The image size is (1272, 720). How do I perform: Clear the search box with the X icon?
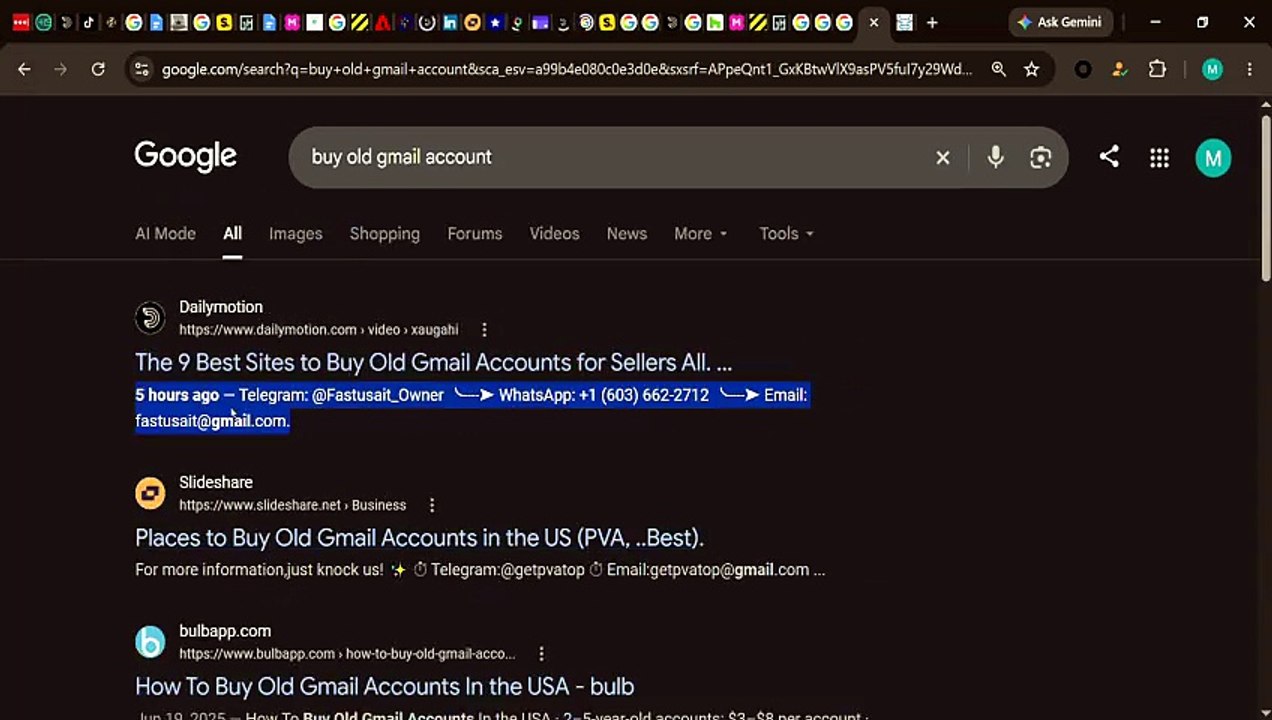click(x=942, y=158)
